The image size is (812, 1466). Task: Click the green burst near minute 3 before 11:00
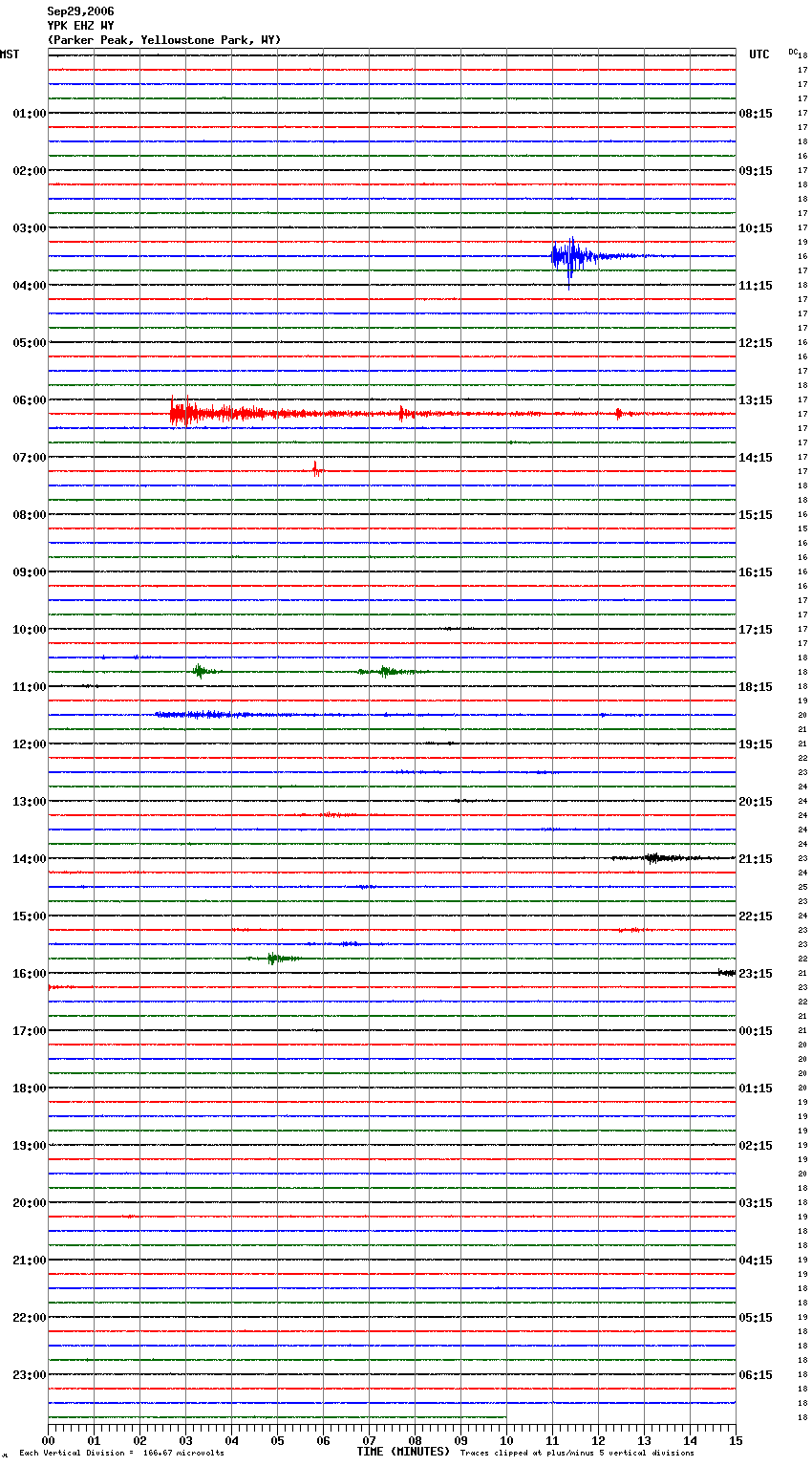(x=200, y=671)
